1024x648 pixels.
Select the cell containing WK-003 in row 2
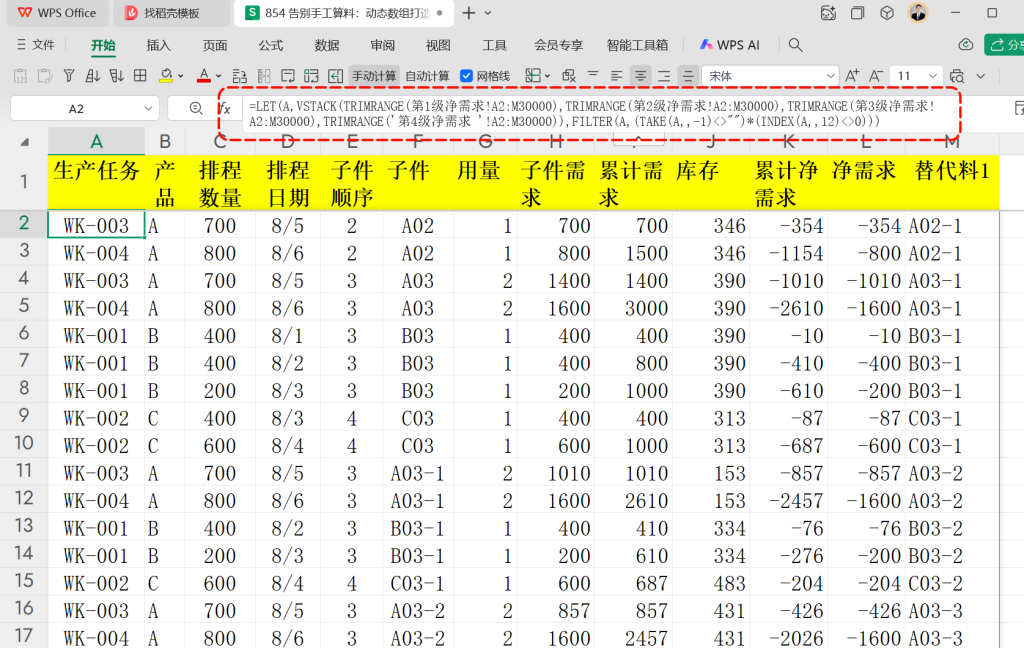click(x=97, y=225)
